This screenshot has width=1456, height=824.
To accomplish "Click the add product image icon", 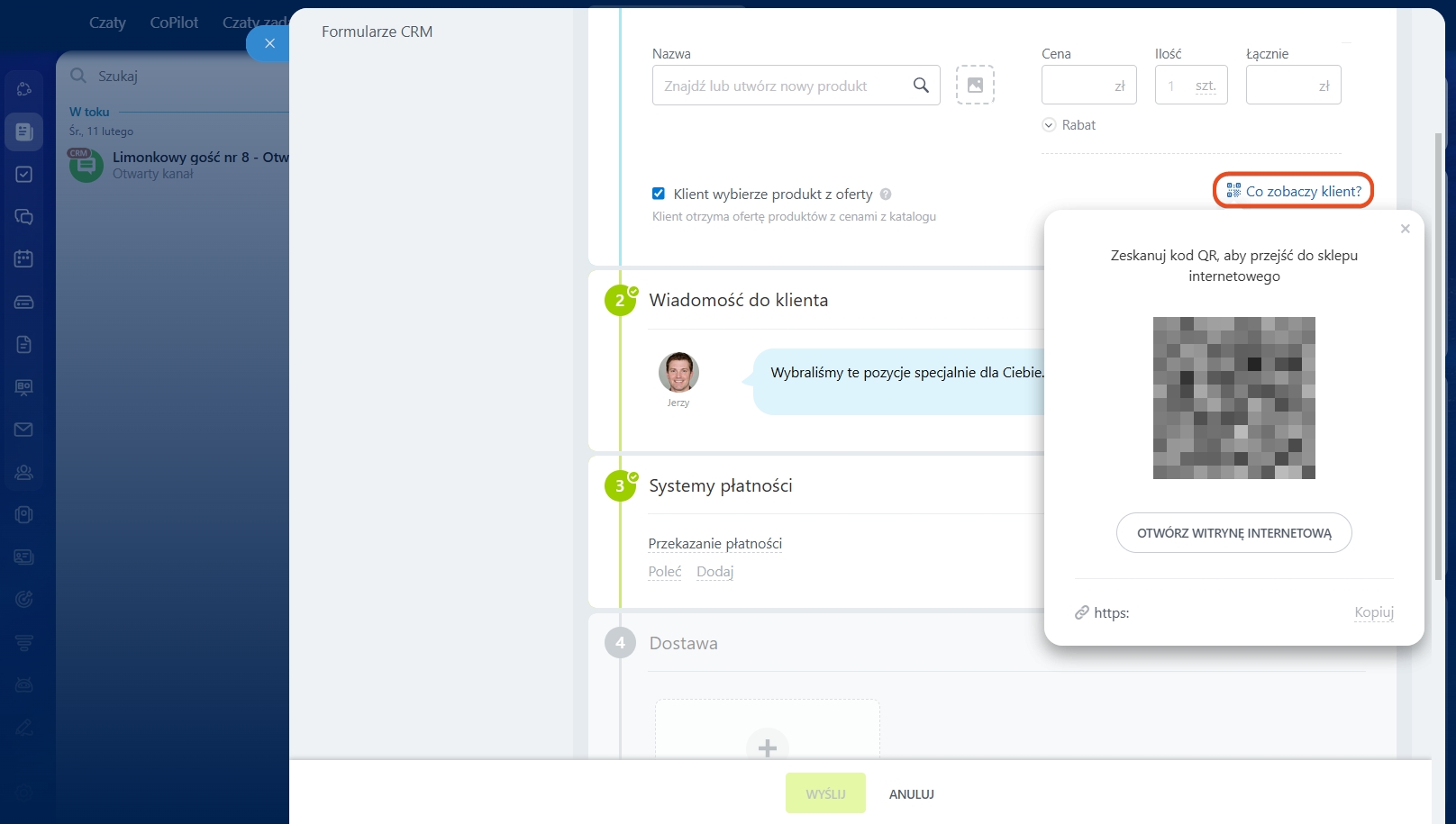I will pyautogui.click(x=975, y=86).
